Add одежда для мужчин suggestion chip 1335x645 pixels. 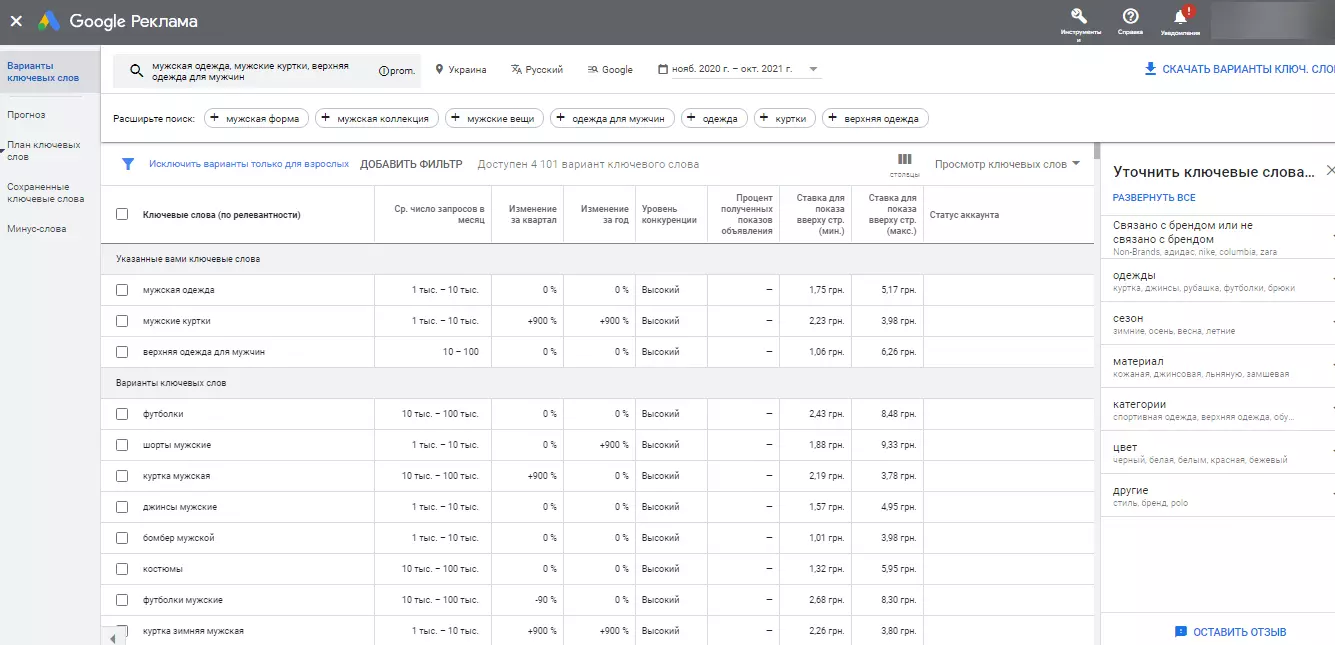(x=612, y=118)
